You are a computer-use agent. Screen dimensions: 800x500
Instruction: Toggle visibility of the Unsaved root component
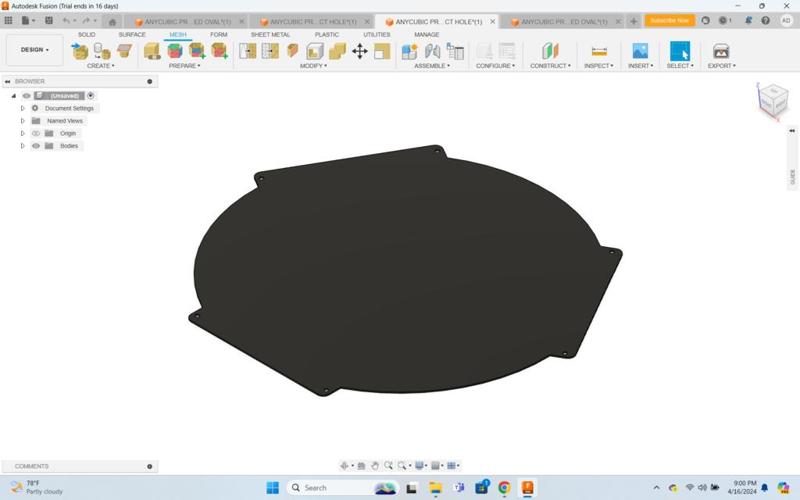pos(27,96)
